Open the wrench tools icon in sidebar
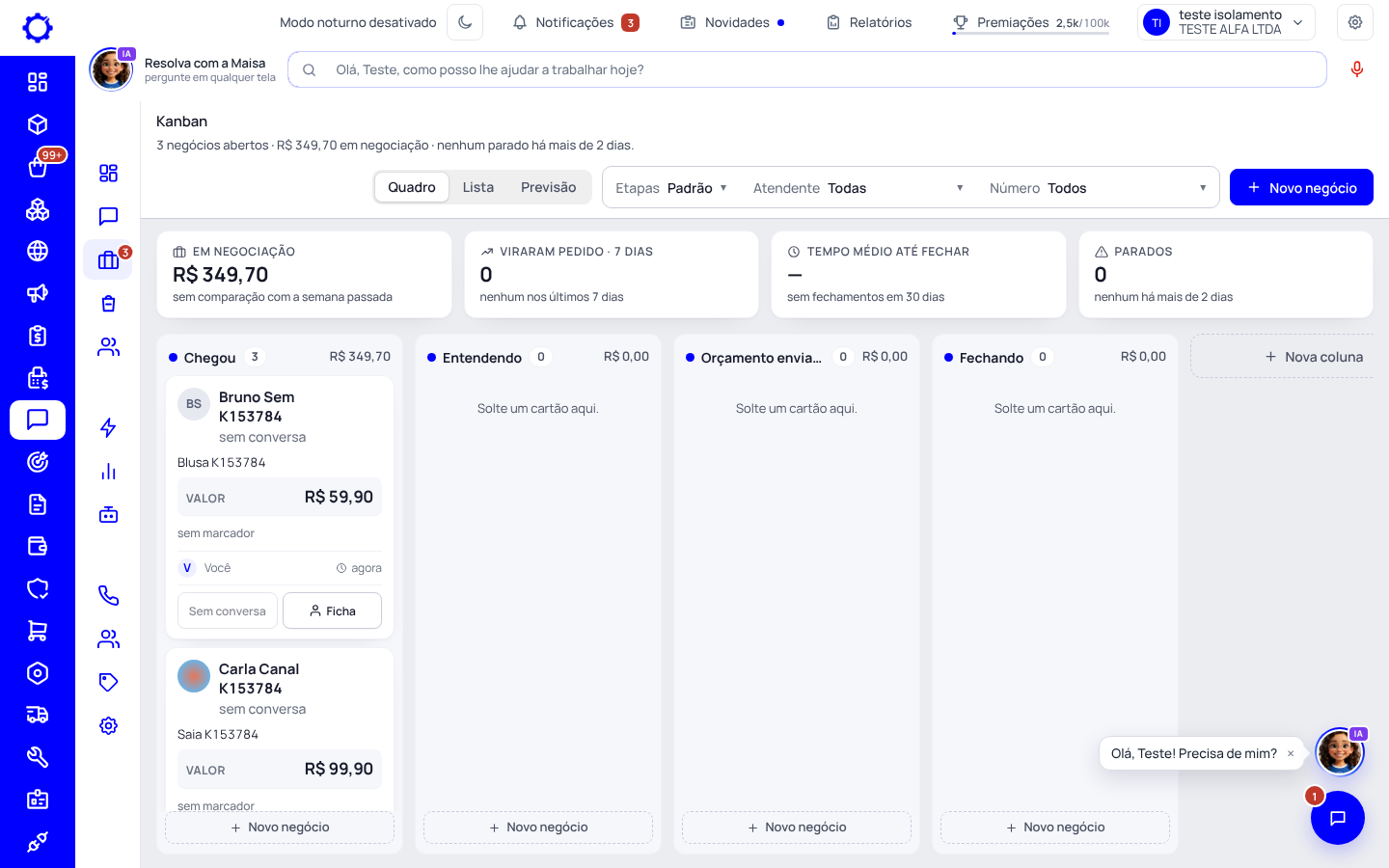Screen dimensions: 1389x868 coord(38,757)
